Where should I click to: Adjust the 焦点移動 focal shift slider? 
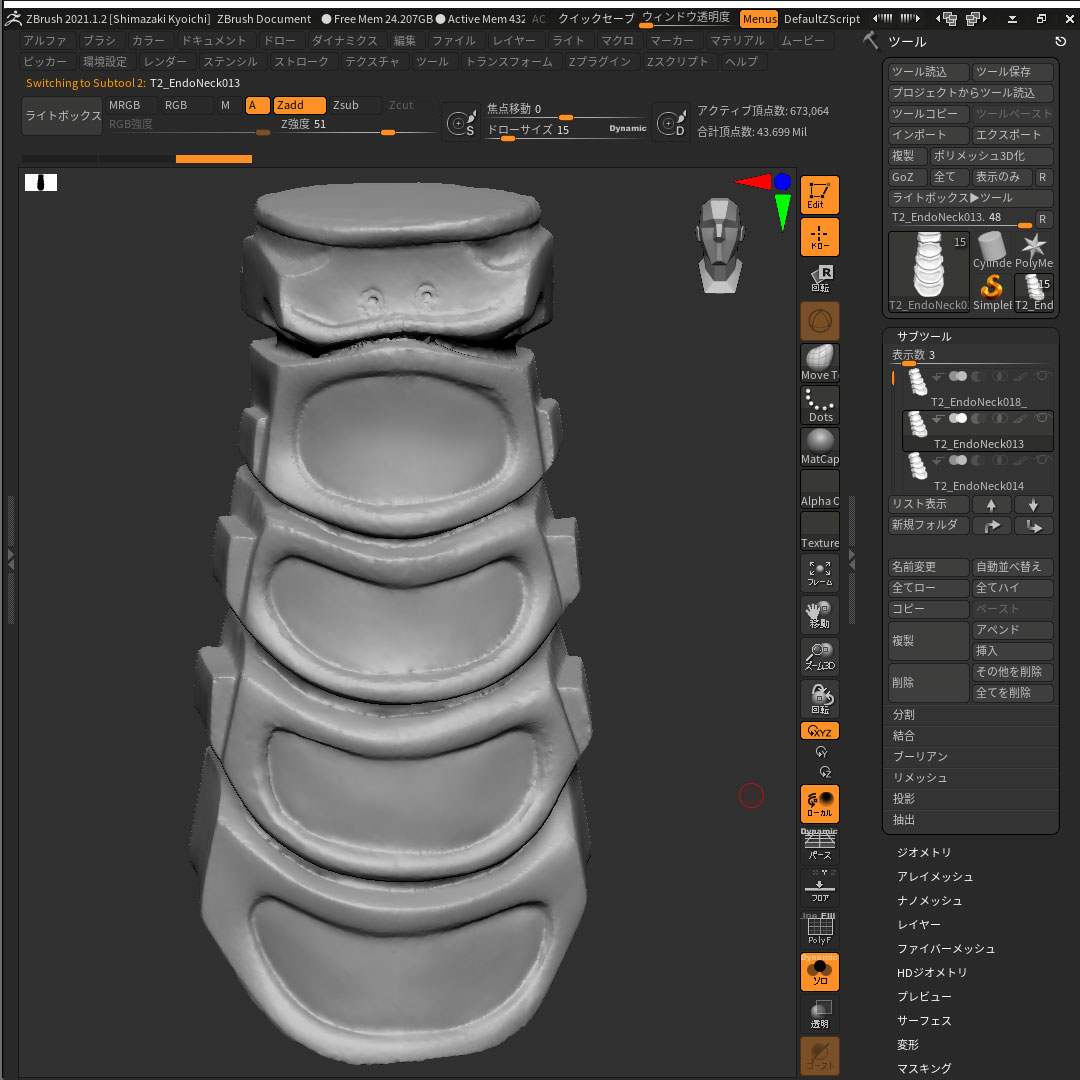click(x=566, y=109)
